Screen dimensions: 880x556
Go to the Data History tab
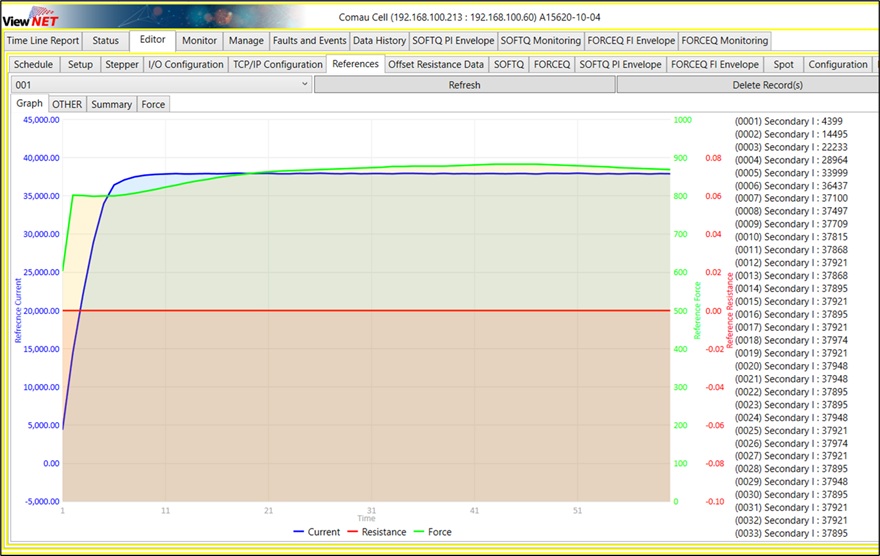click(379, 41)
